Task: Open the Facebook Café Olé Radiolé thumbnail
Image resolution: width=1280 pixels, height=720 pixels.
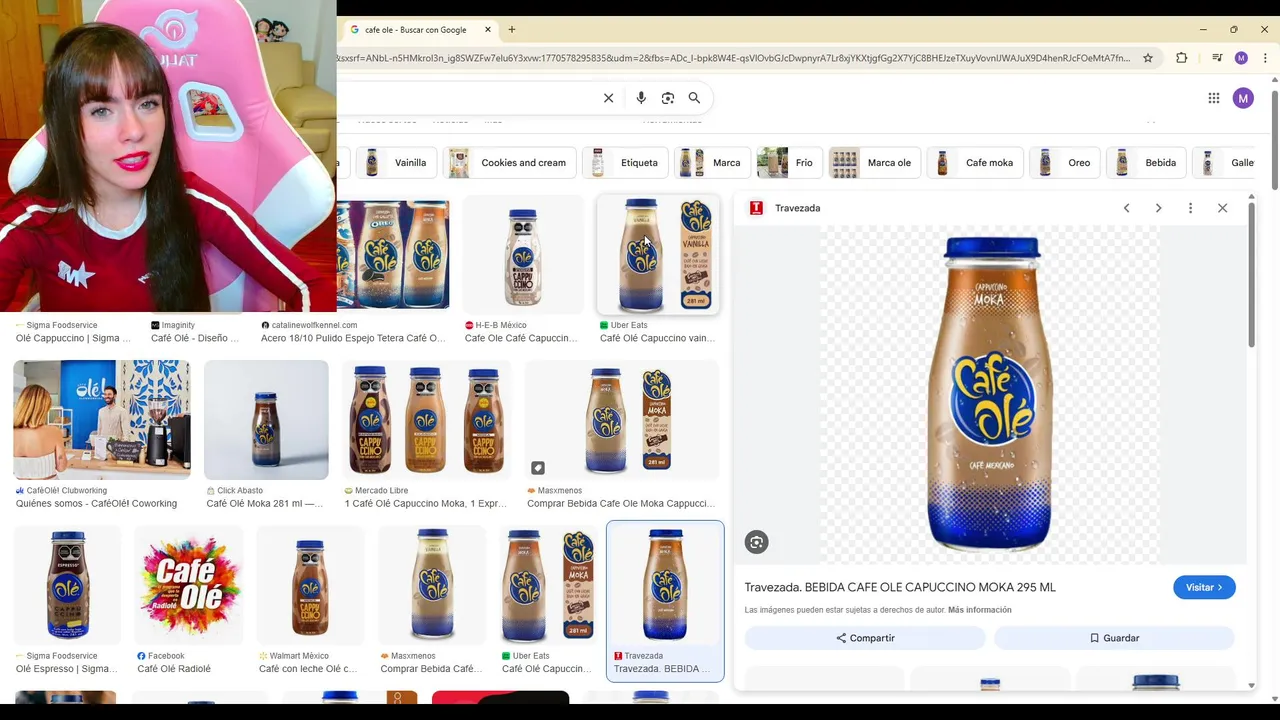Action: [x=189, y=585]
